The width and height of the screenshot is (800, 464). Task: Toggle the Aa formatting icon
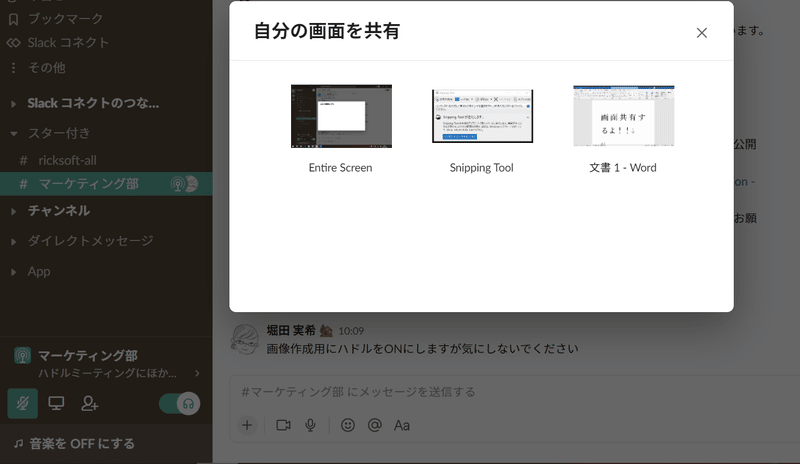402,425
